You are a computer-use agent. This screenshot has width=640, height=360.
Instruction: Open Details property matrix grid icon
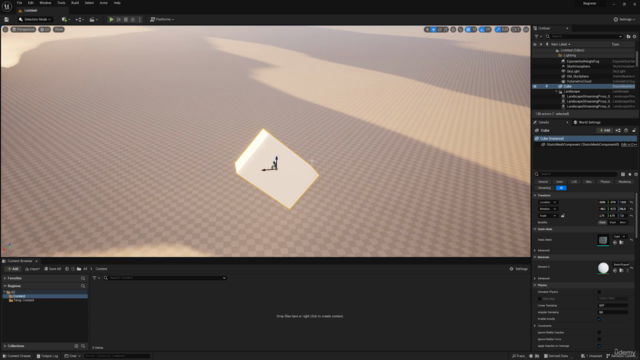[x=623, y=174]
